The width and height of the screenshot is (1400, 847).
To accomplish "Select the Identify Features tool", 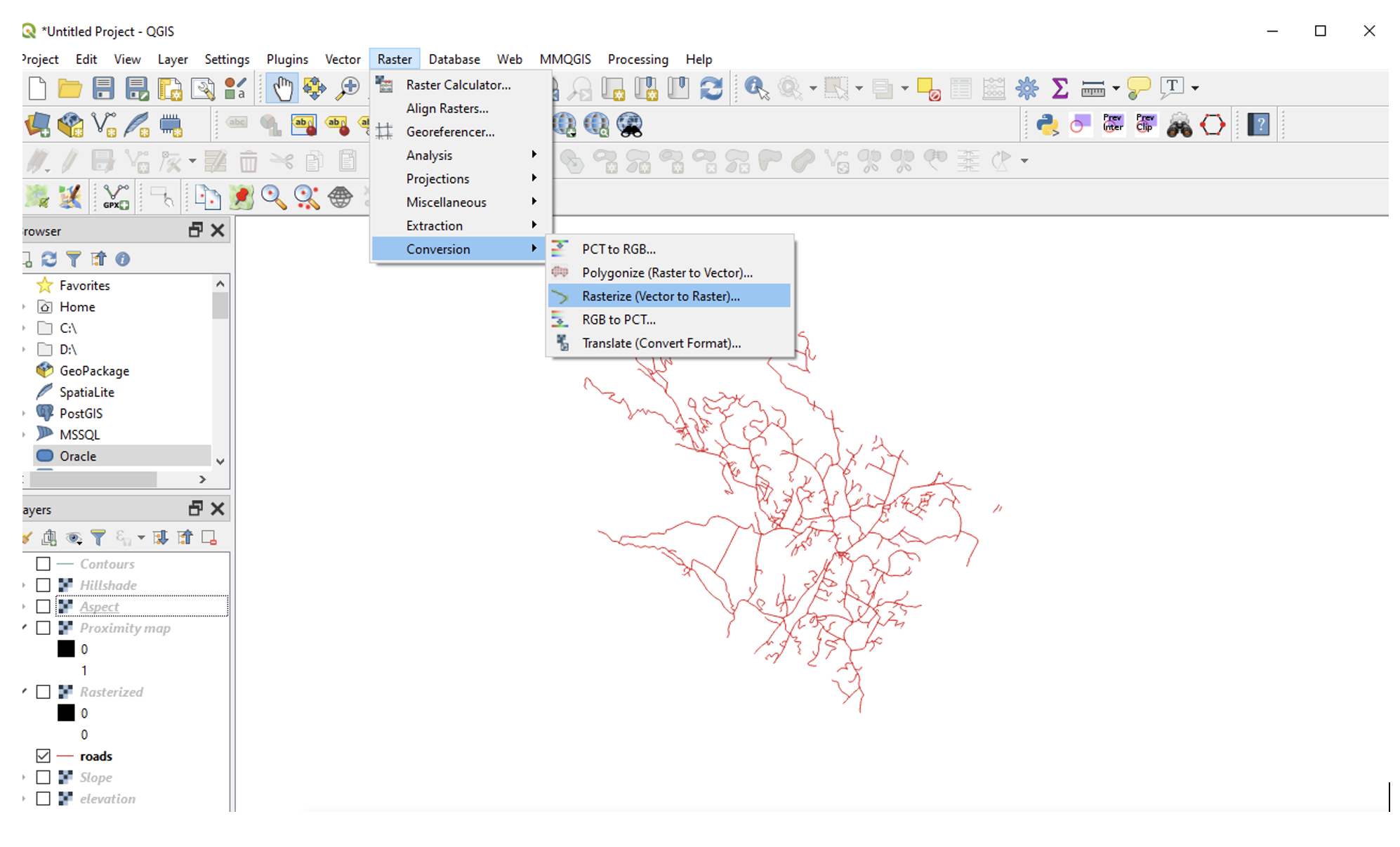I will 756,88.
